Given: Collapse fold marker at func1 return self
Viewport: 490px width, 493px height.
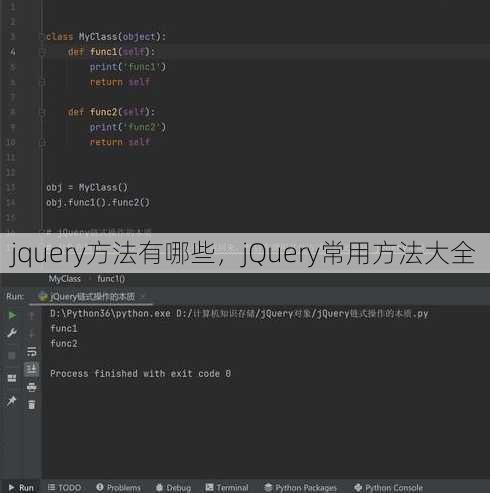Looking at the screenshot, I should click(42, 82).
